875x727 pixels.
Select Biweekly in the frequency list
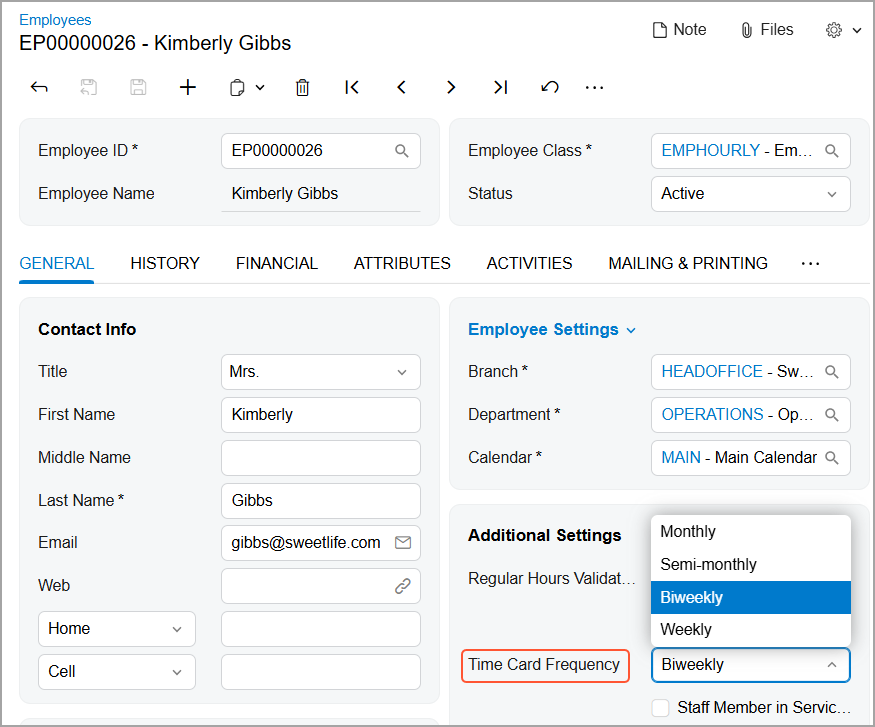coord(751,598)
